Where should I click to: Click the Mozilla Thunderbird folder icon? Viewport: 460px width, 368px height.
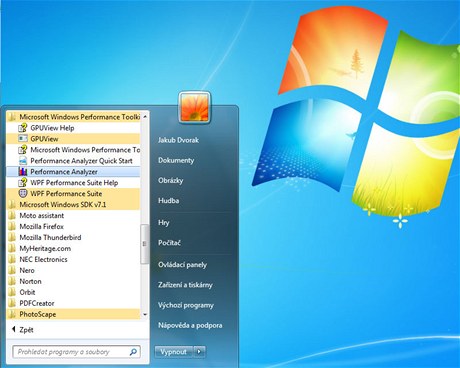click(12, 237)
